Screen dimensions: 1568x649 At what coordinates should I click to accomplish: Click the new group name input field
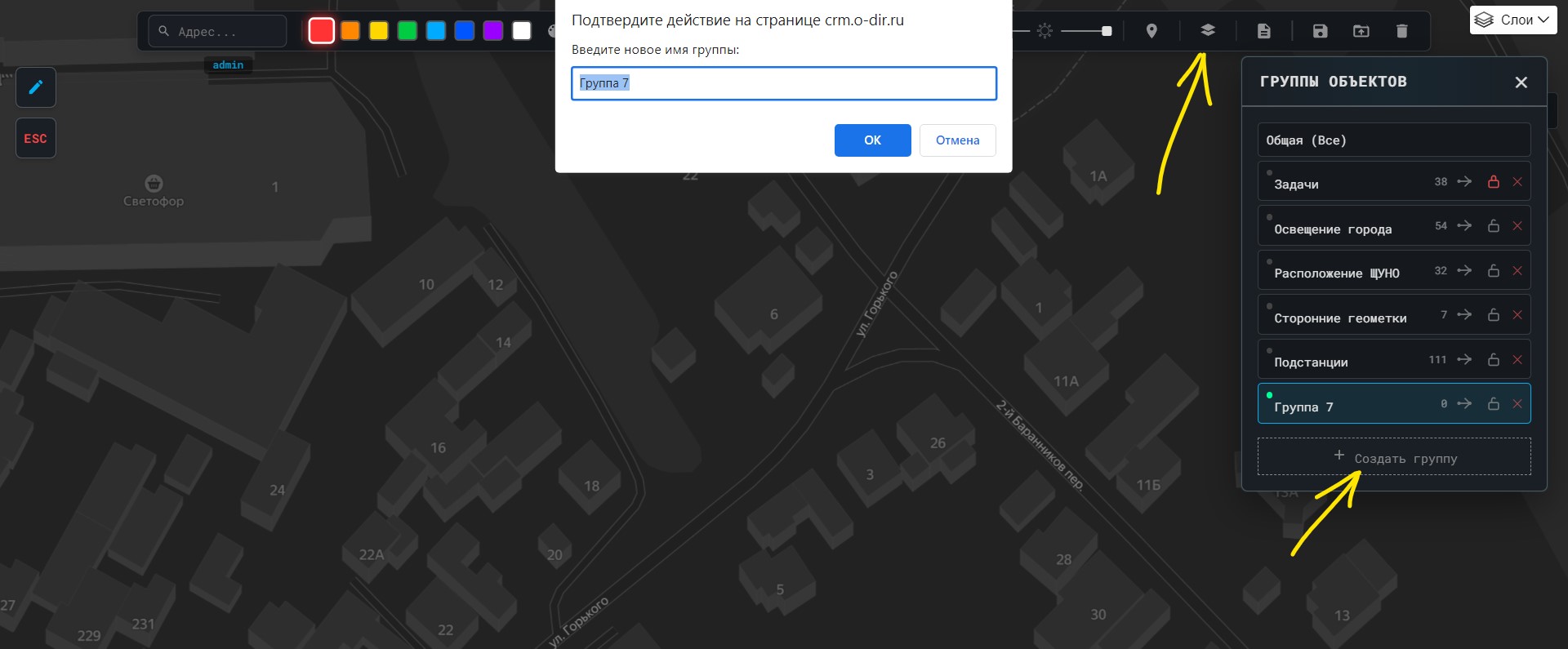point(783,83)
